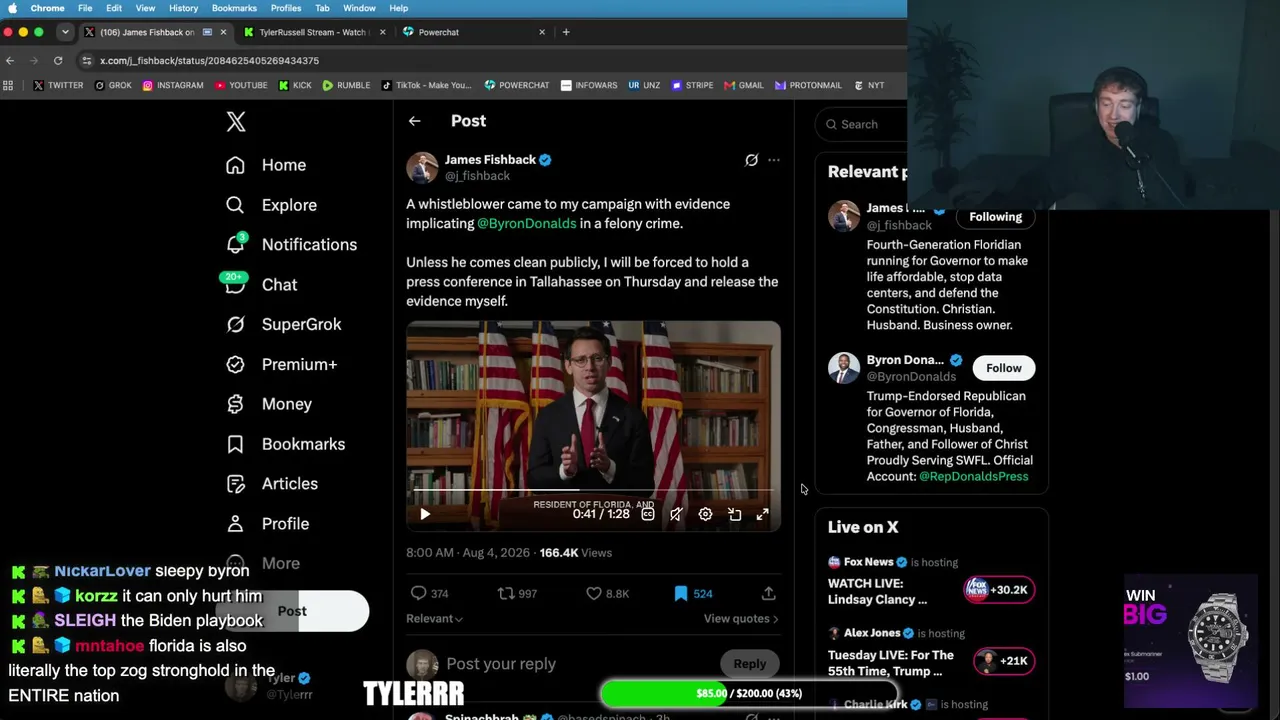The image size is (1280, 720).
Task: Switch to the Powerchat tab
Action: pyautogui.click(x=439, y=32)
